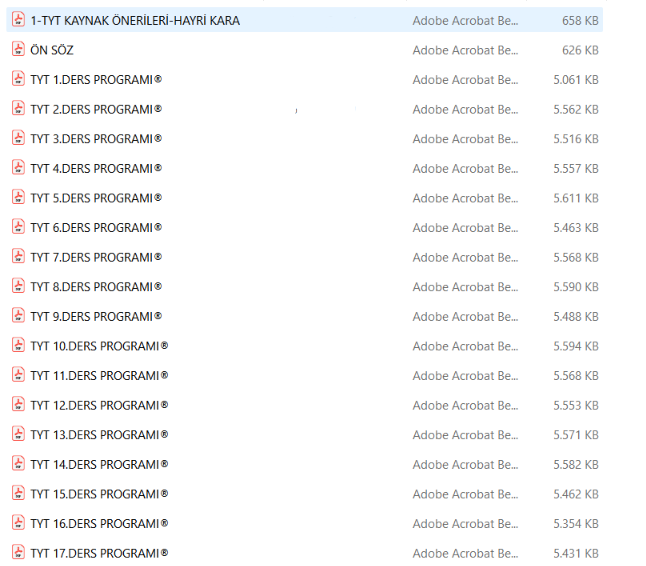Click PDF icon of TYT 6.DERS PROGRAMI
646x566 pixels.
(18, 227)
